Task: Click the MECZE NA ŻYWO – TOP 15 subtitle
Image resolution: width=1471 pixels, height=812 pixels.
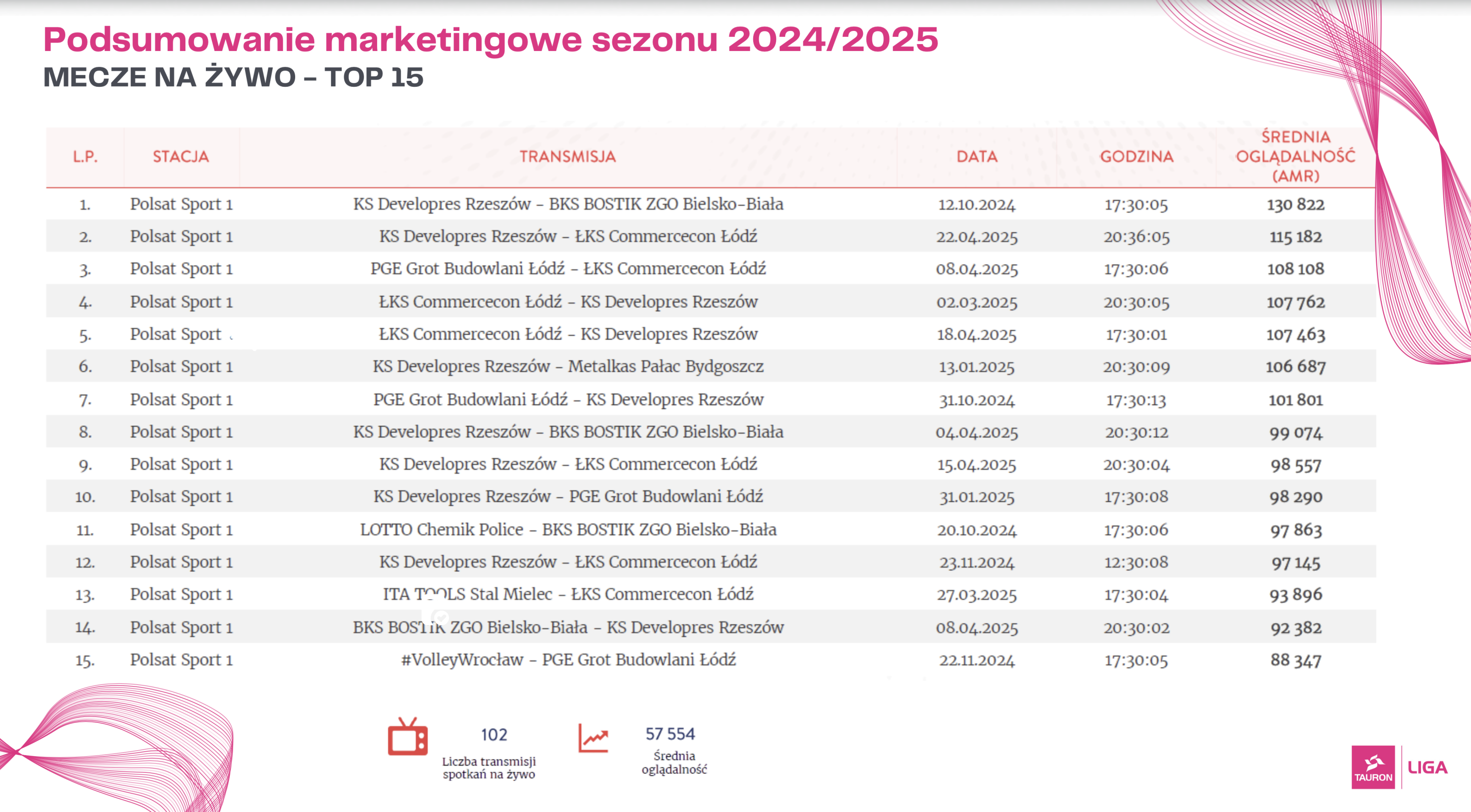Action: 233,77
